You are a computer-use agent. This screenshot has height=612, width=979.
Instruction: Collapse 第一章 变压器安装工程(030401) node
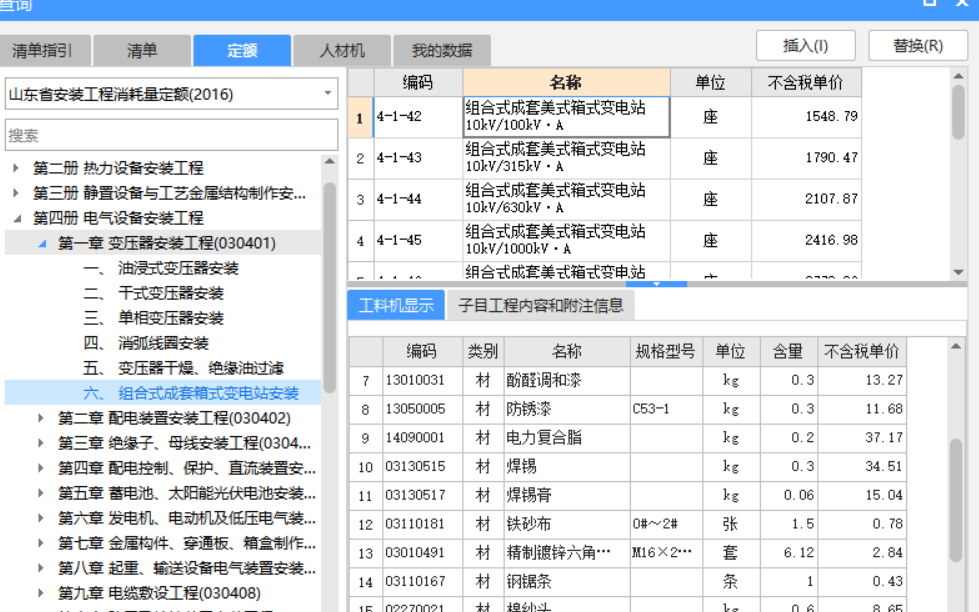click(x=41, y=243)
